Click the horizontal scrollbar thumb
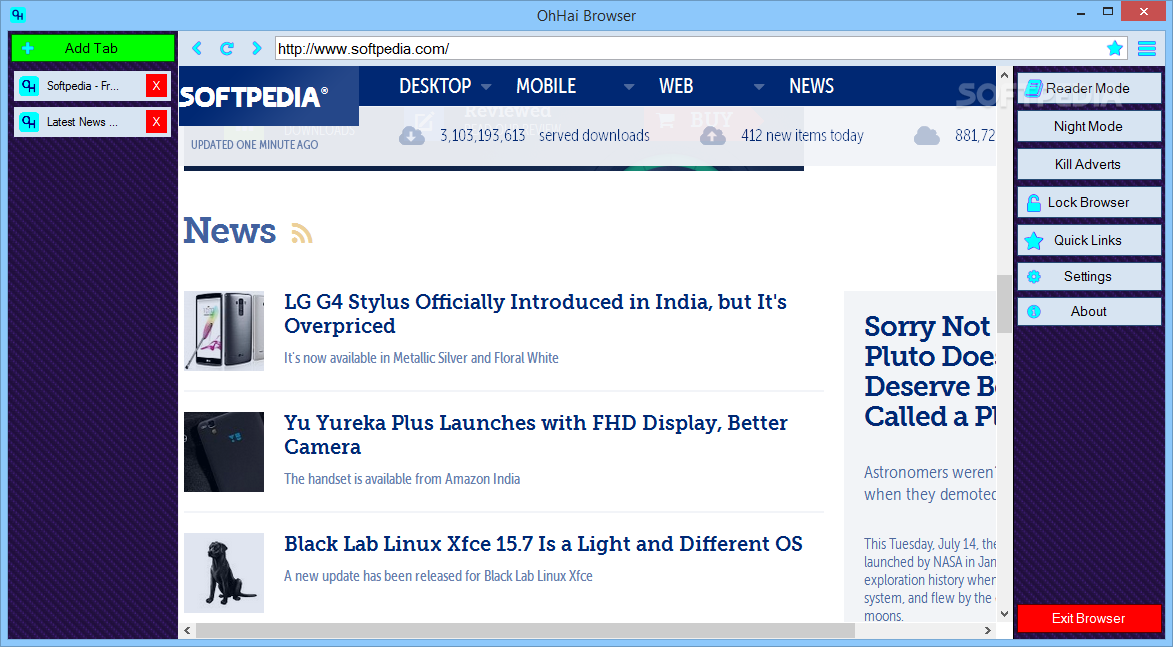The height and width of the screenshot is (647, 1173). pyautogui.click(x=525, y=631)
